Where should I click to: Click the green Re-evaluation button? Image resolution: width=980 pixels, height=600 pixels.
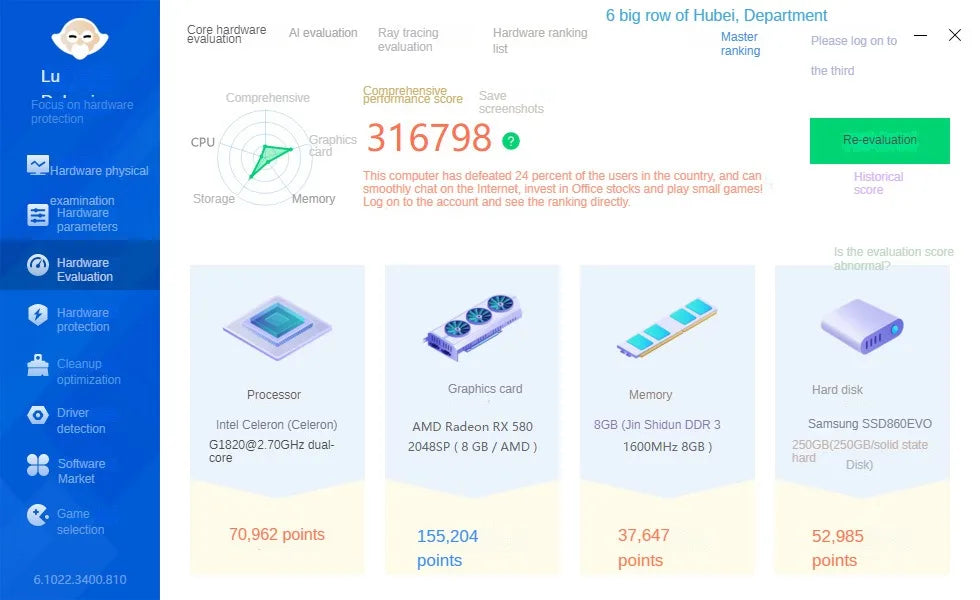(x=879, y=141)
